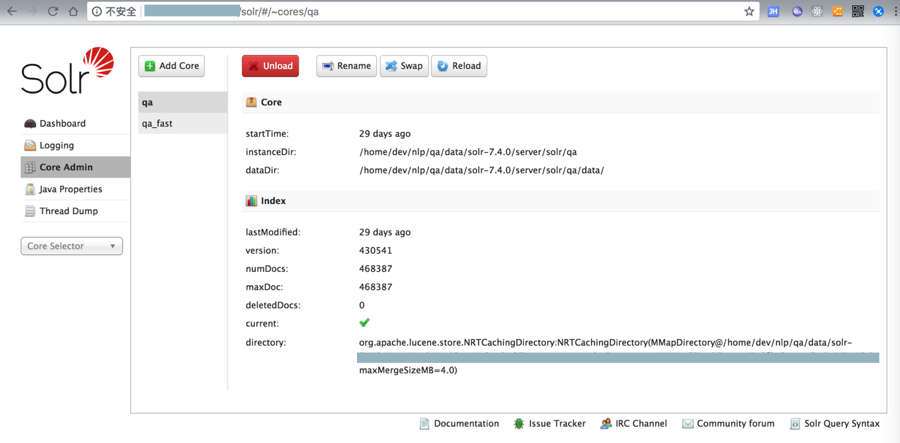Click the deletedDocs value 0

362,305
